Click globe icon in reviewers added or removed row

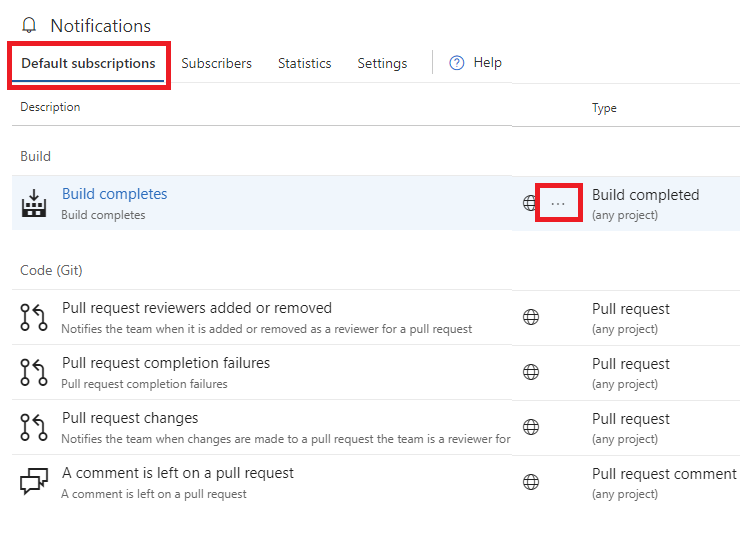point(531,317)
